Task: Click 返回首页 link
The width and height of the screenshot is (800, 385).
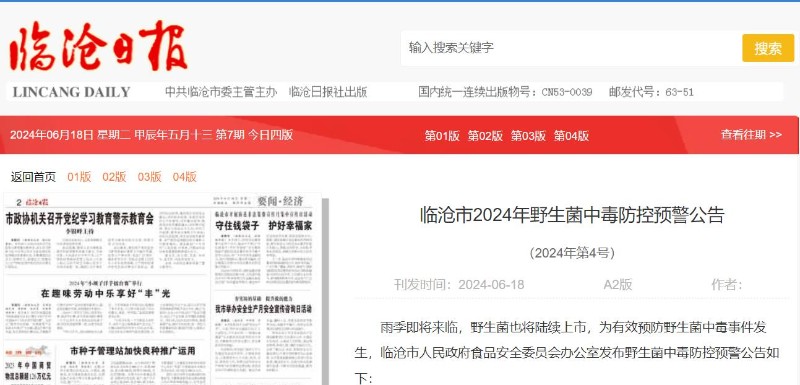Action: [x=34, y=177]
